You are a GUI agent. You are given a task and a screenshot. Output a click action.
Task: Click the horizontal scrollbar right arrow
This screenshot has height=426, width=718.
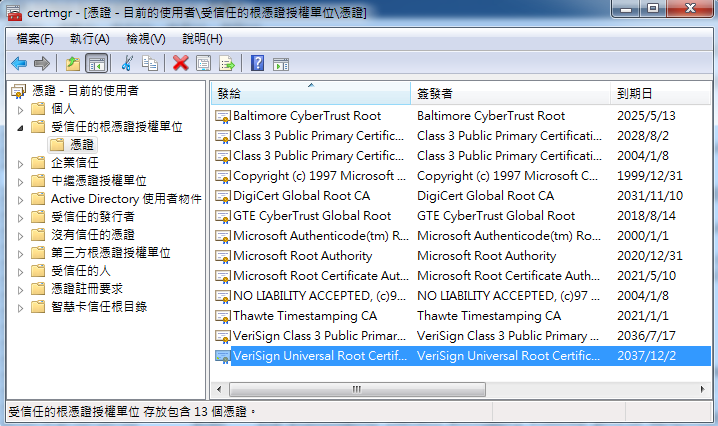pos(702,390)
